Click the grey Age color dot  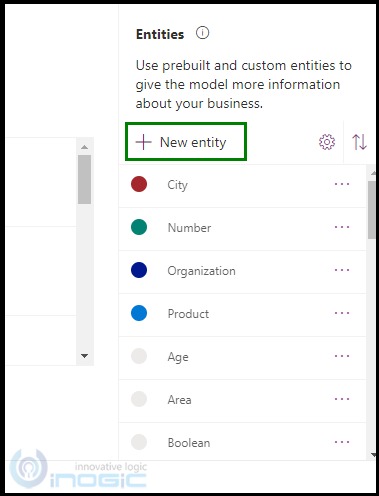point(139,356)
